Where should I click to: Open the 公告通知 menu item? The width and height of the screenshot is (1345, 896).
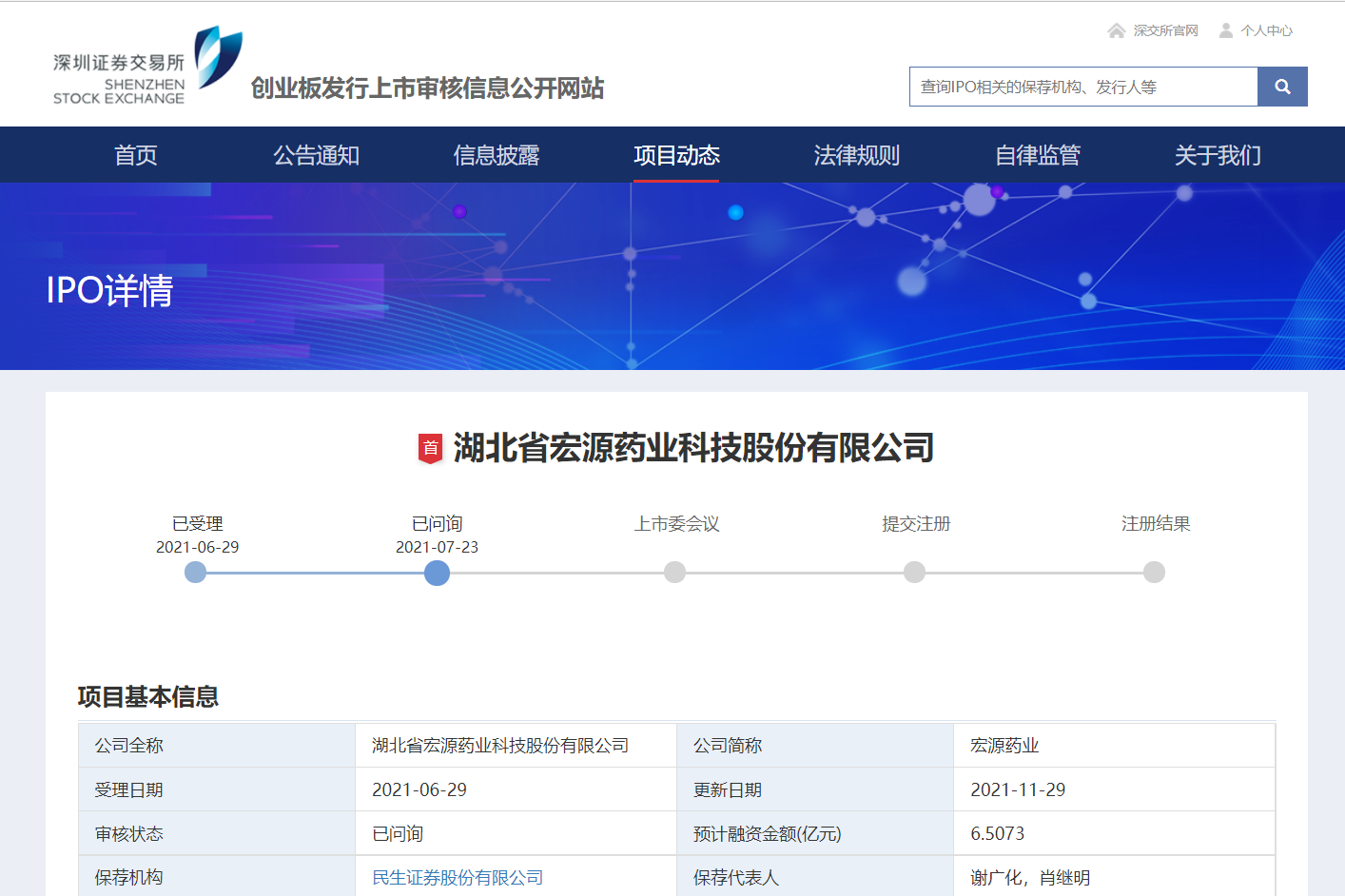pyautogui.click(x=317, y=155)
